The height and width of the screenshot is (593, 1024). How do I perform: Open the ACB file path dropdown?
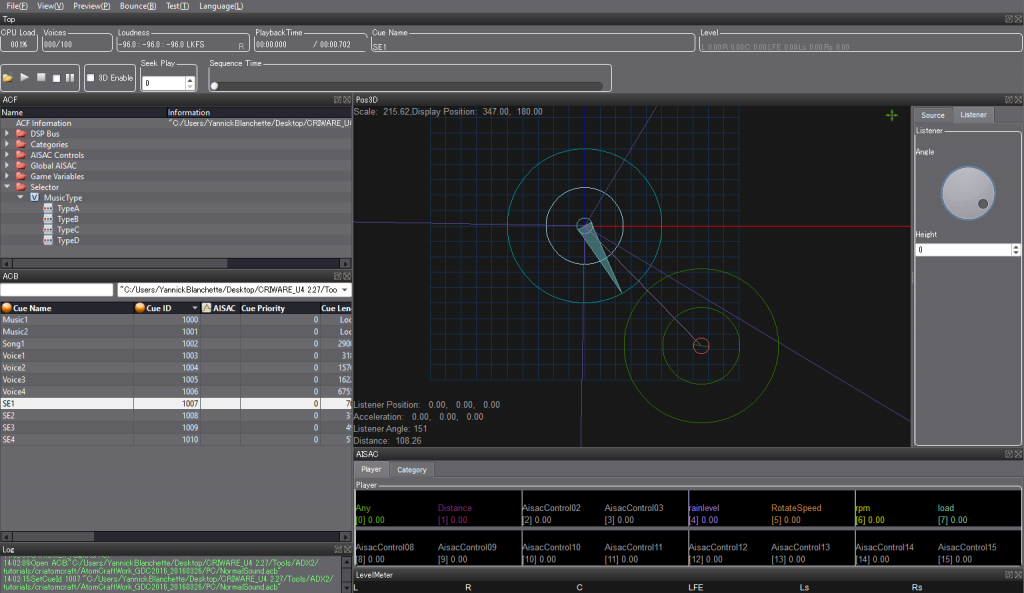tap(345, 290)
